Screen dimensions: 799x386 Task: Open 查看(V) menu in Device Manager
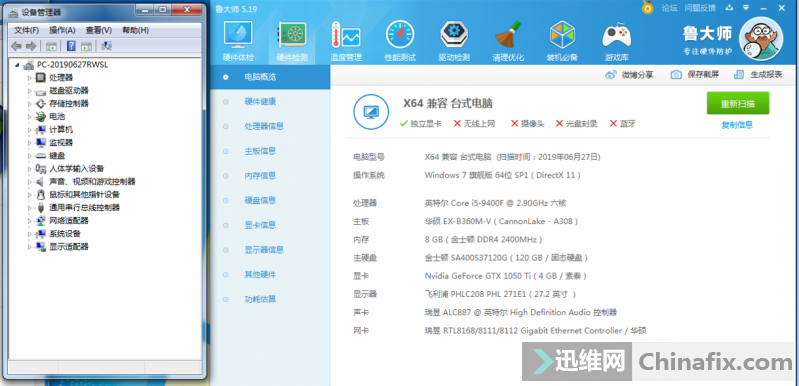pos(99,30)
